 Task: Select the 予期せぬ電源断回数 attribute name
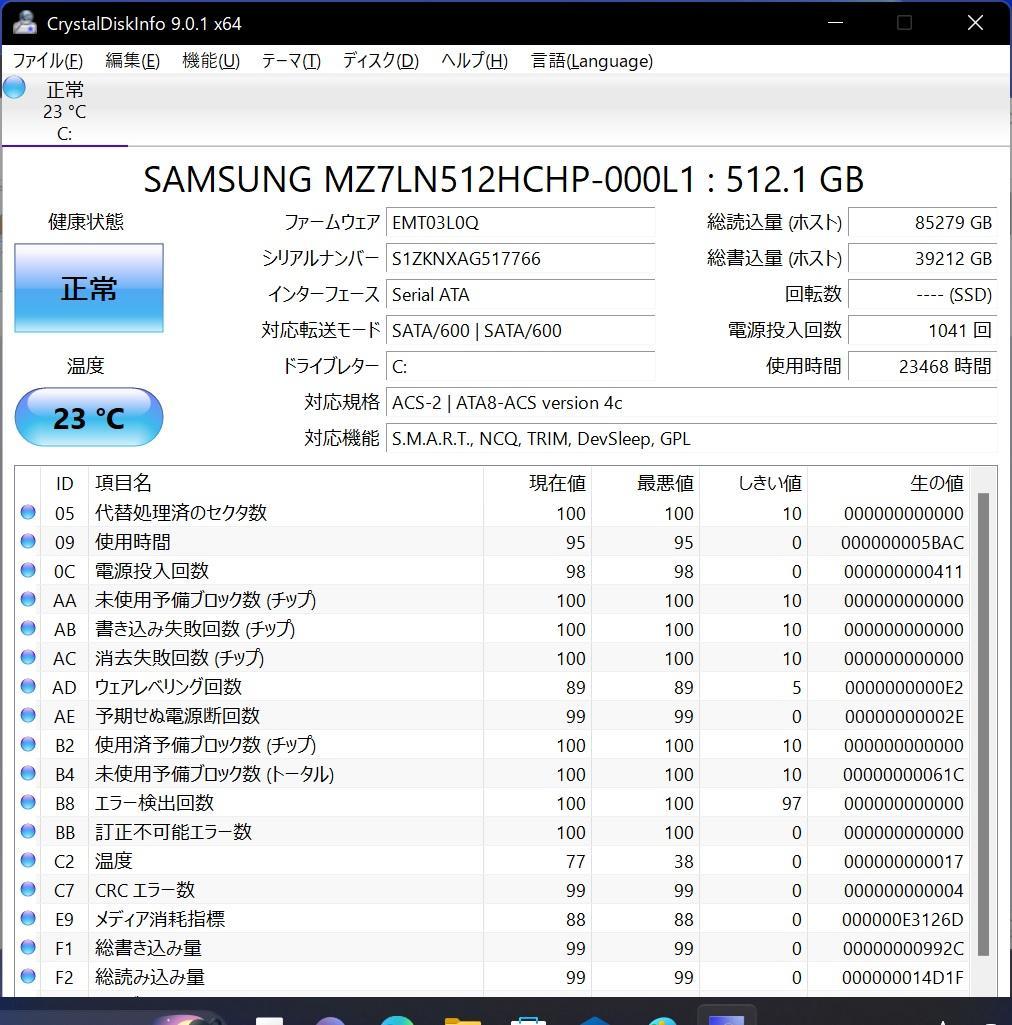(177, 716)
